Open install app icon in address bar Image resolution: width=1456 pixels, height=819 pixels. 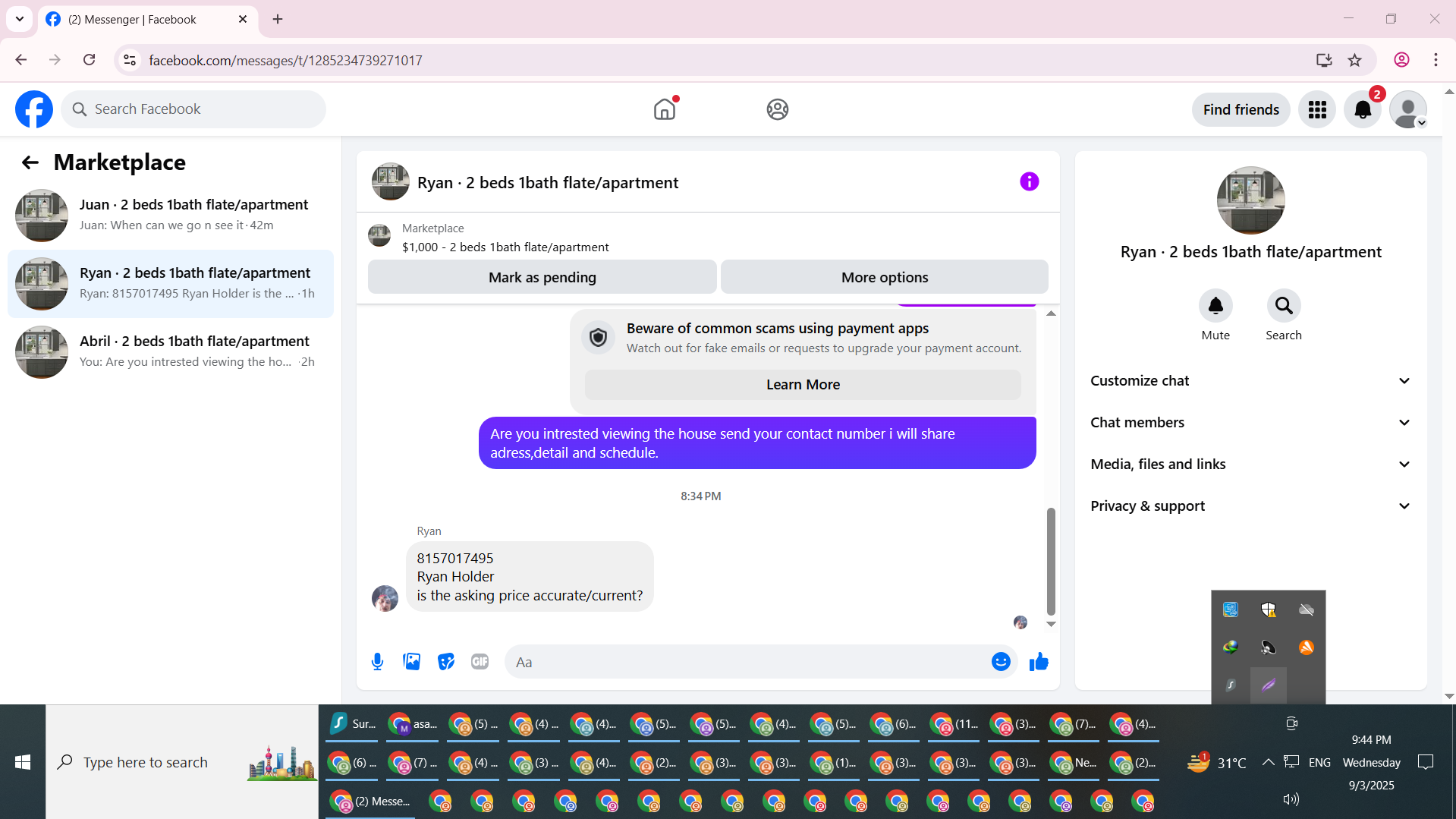[1324, 60]
